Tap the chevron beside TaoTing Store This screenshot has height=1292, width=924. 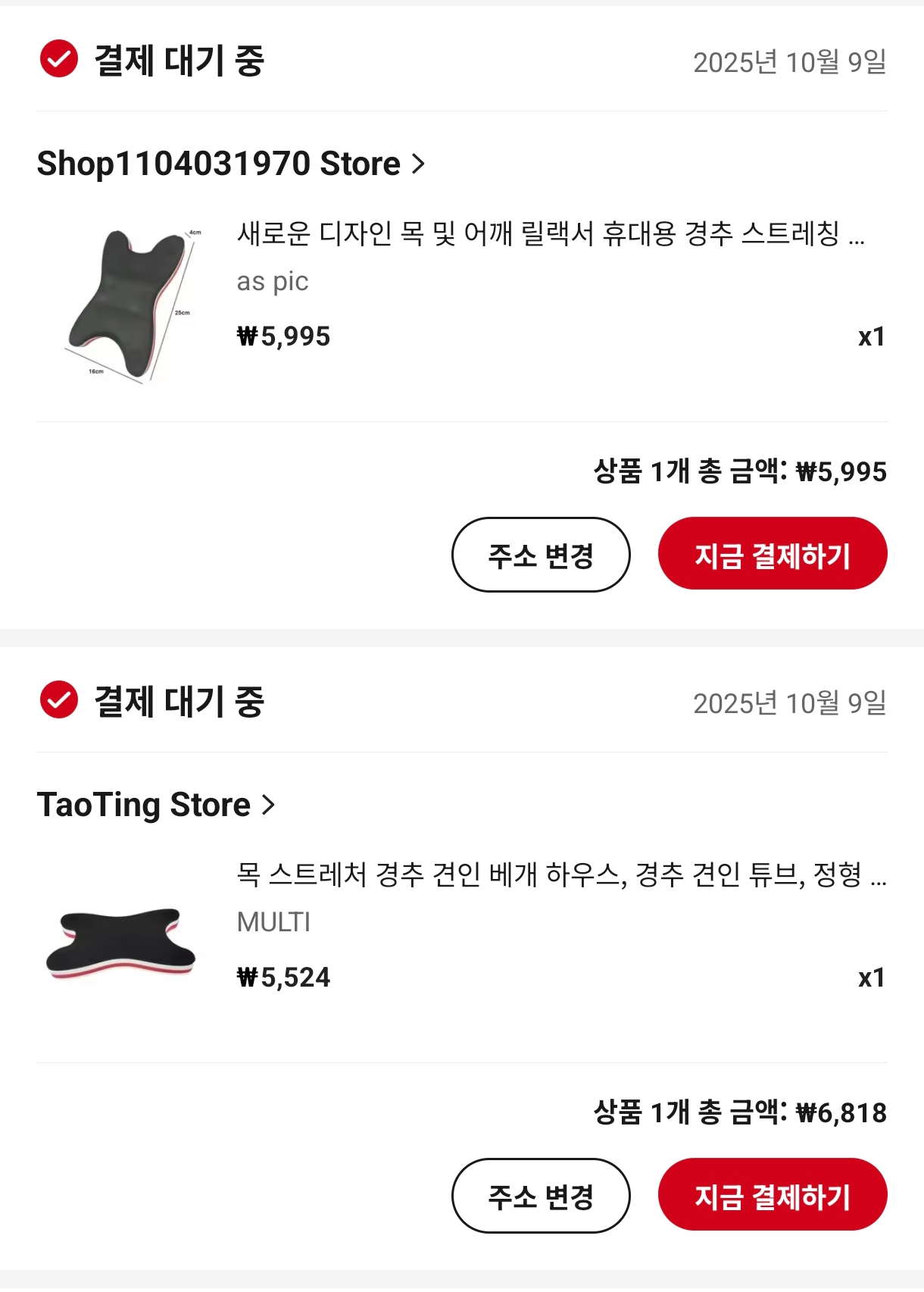click(x=268, y=805)
